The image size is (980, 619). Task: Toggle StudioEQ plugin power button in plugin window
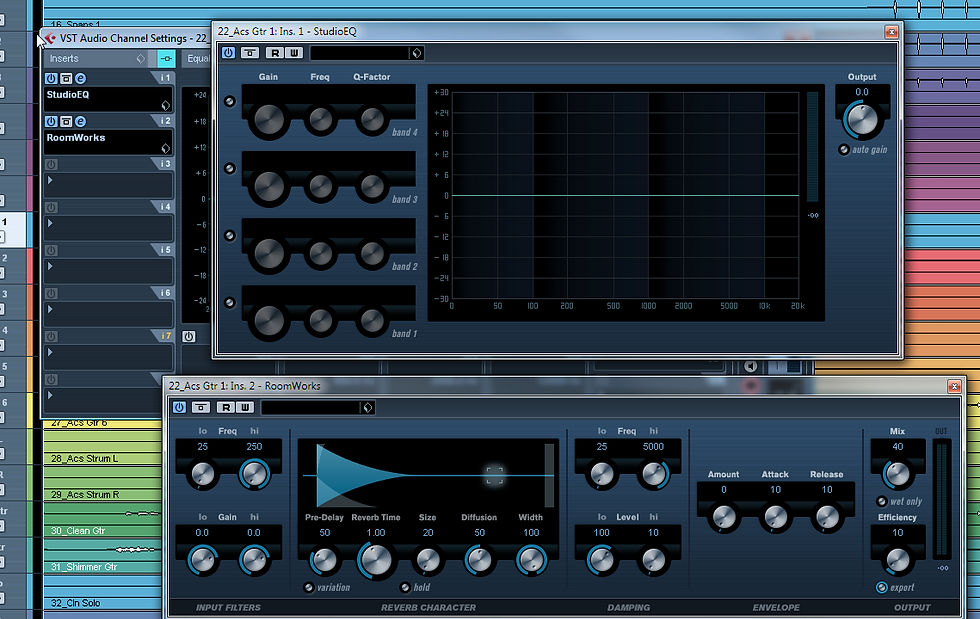[x=228, y=53]
